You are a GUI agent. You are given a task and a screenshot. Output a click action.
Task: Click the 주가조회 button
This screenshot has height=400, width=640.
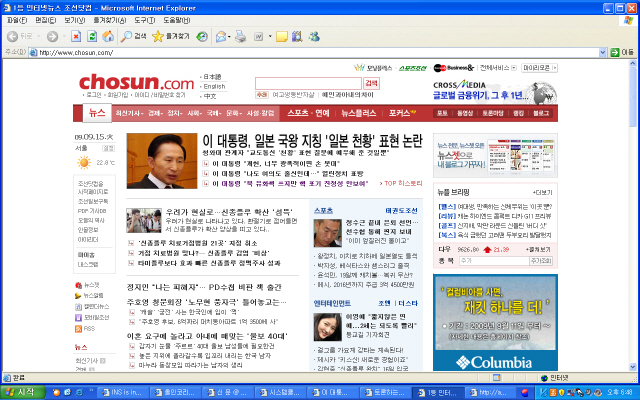[x=541, y=260]
